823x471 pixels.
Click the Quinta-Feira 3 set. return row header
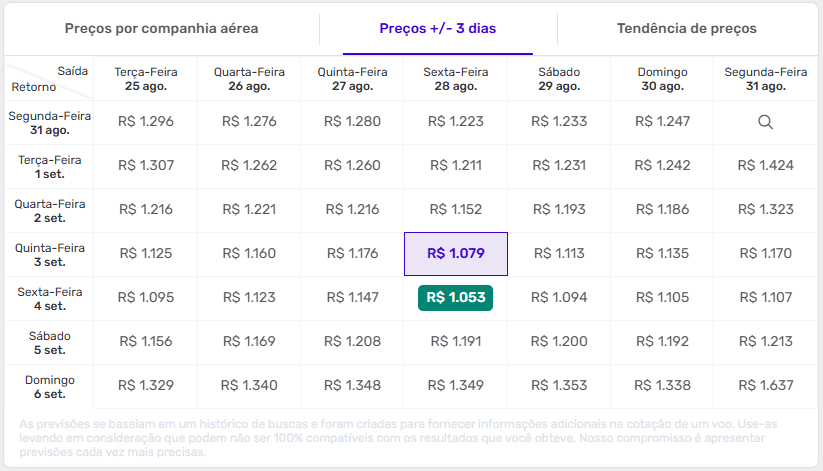coord(49,254)
